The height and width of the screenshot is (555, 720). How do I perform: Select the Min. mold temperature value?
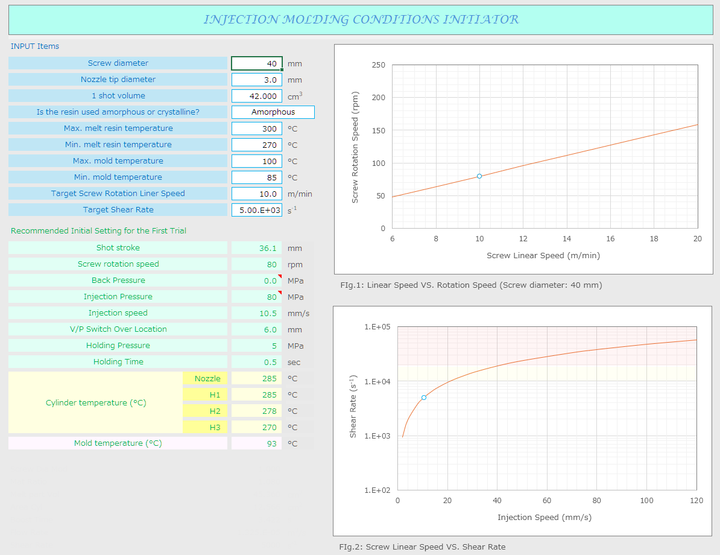pos(257,177)
